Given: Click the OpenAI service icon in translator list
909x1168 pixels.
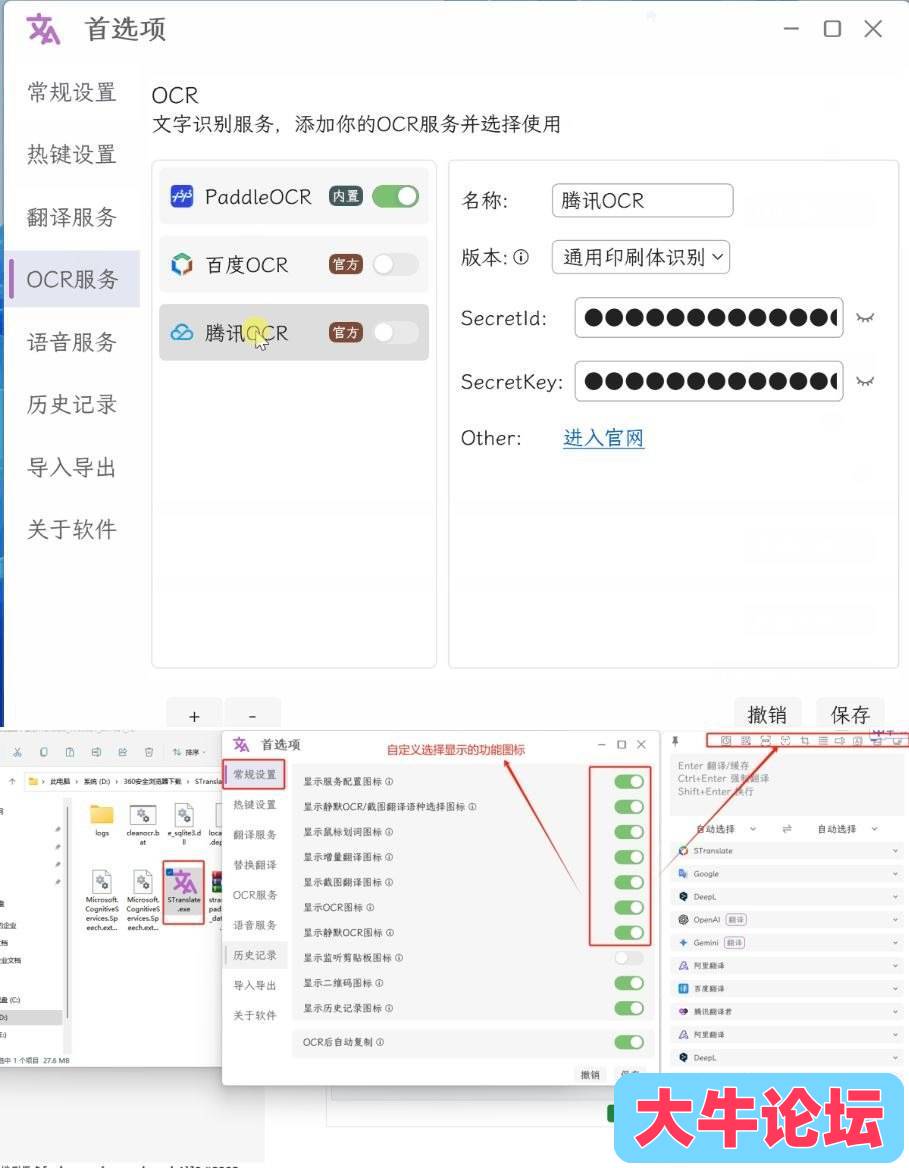Looking at the screenshot, I should click(x=683, y=920).
